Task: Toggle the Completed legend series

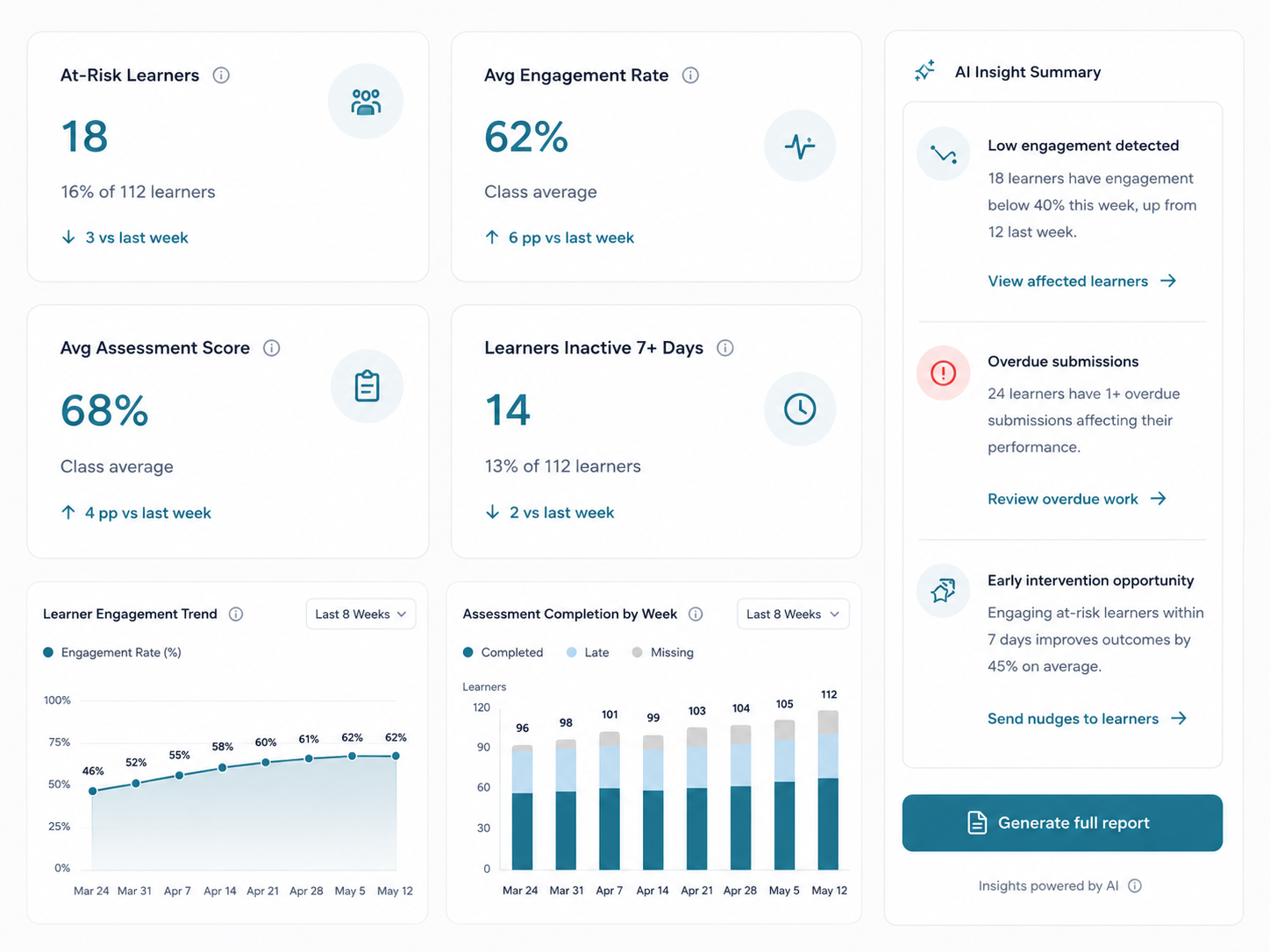Action: pyautogui.click(x=503, y=652)
